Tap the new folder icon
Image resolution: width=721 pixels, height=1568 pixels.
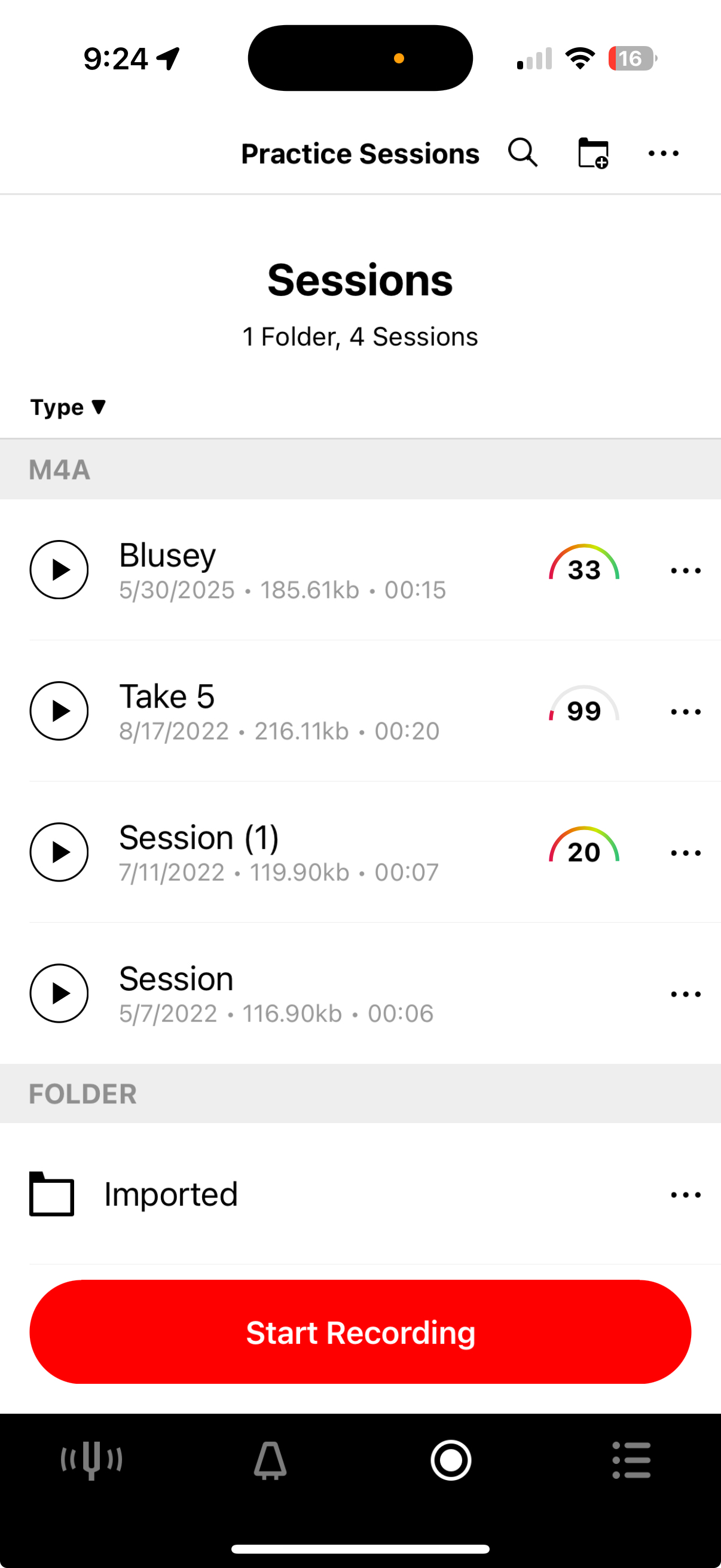(x=593, y=152)
